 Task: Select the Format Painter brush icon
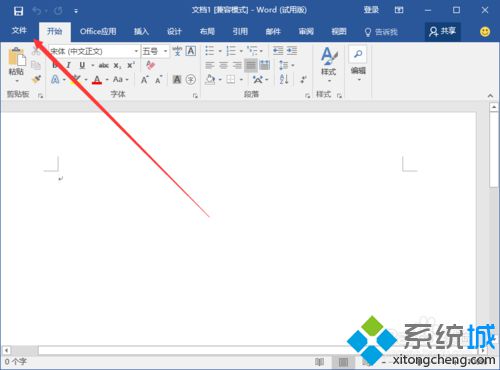(36, 79)
